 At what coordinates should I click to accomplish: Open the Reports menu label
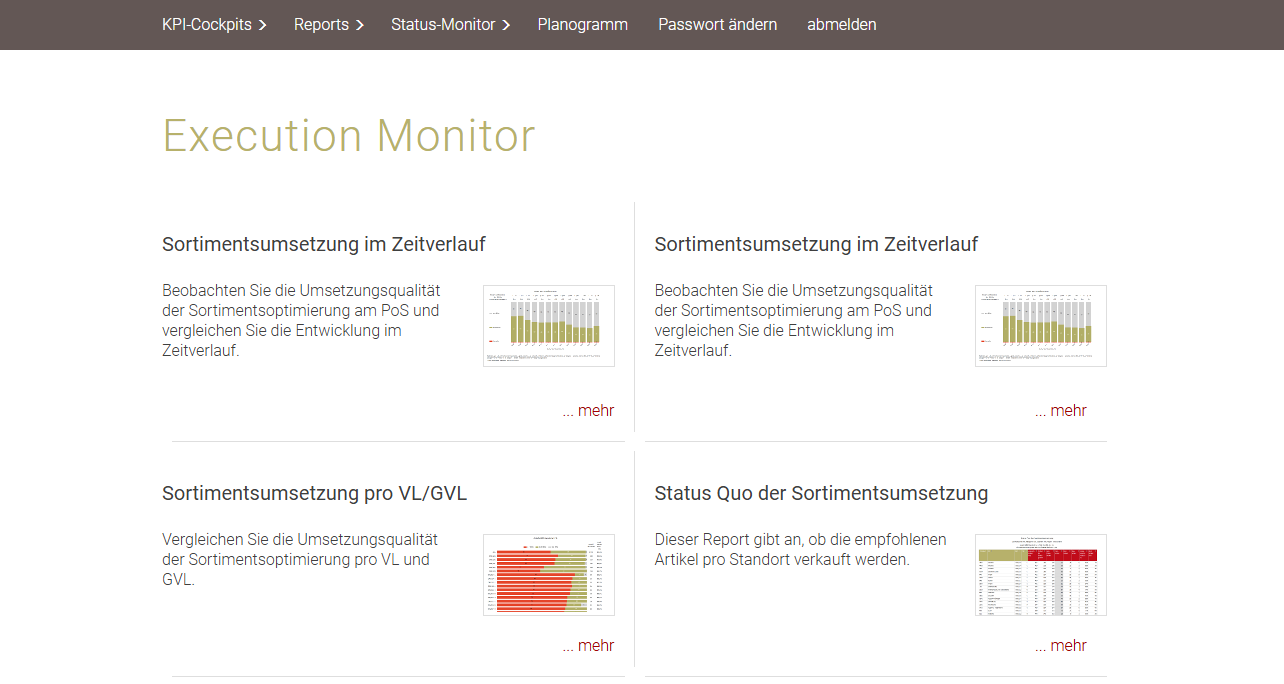pos(321,25)
